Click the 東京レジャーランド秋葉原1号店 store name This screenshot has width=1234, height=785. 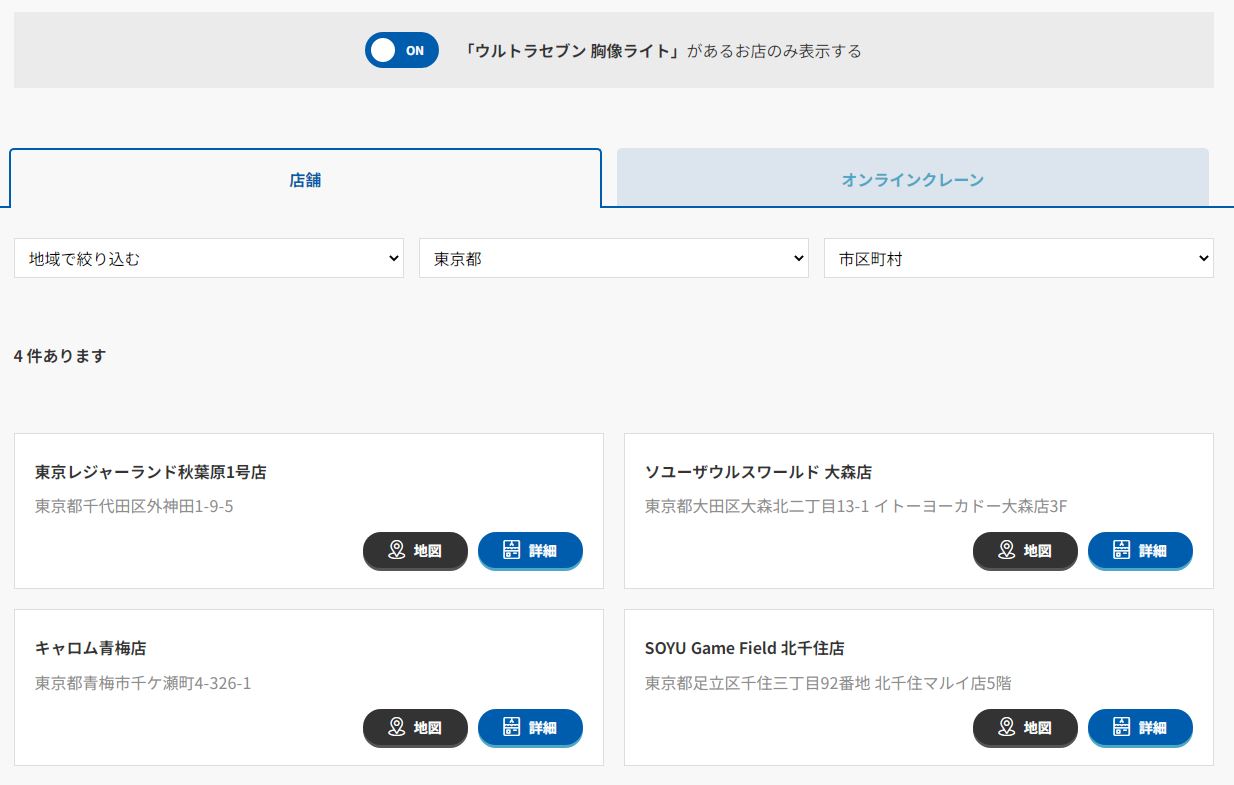click(x=150, y=472)
